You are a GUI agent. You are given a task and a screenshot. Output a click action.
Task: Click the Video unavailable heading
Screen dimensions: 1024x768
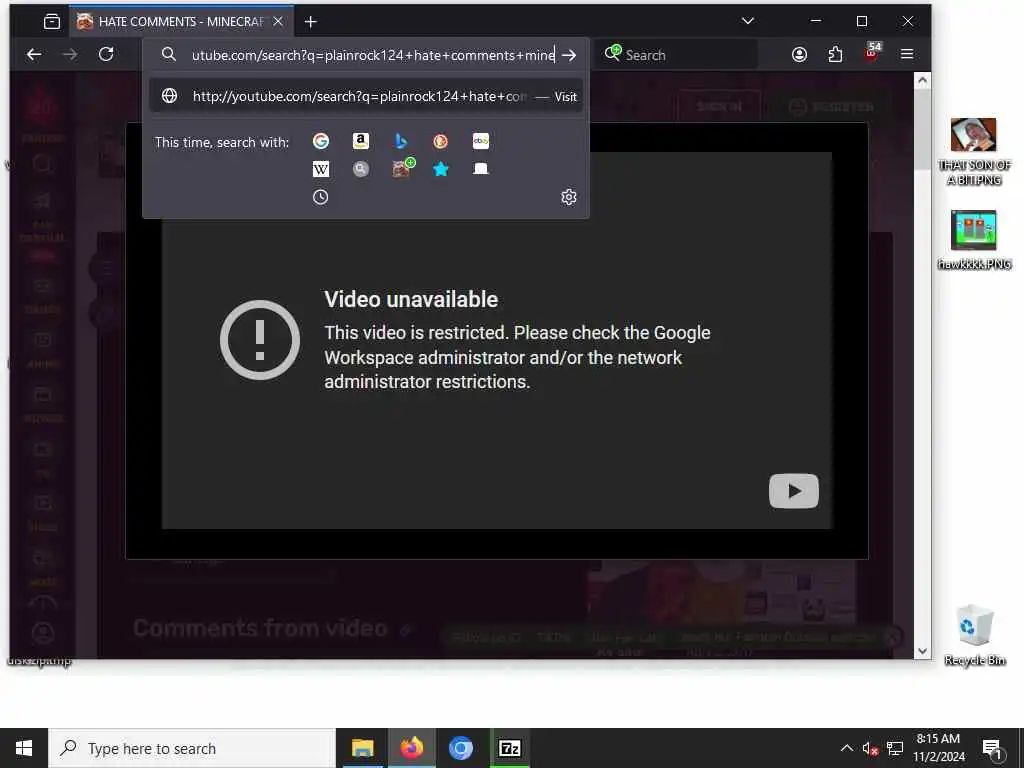(x=411, y=299)
